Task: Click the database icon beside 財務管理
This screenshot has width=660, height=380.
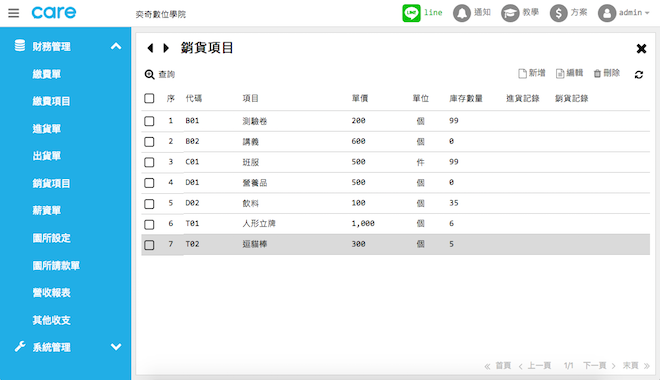Action: pyautogui.click(x=20, y=45)
